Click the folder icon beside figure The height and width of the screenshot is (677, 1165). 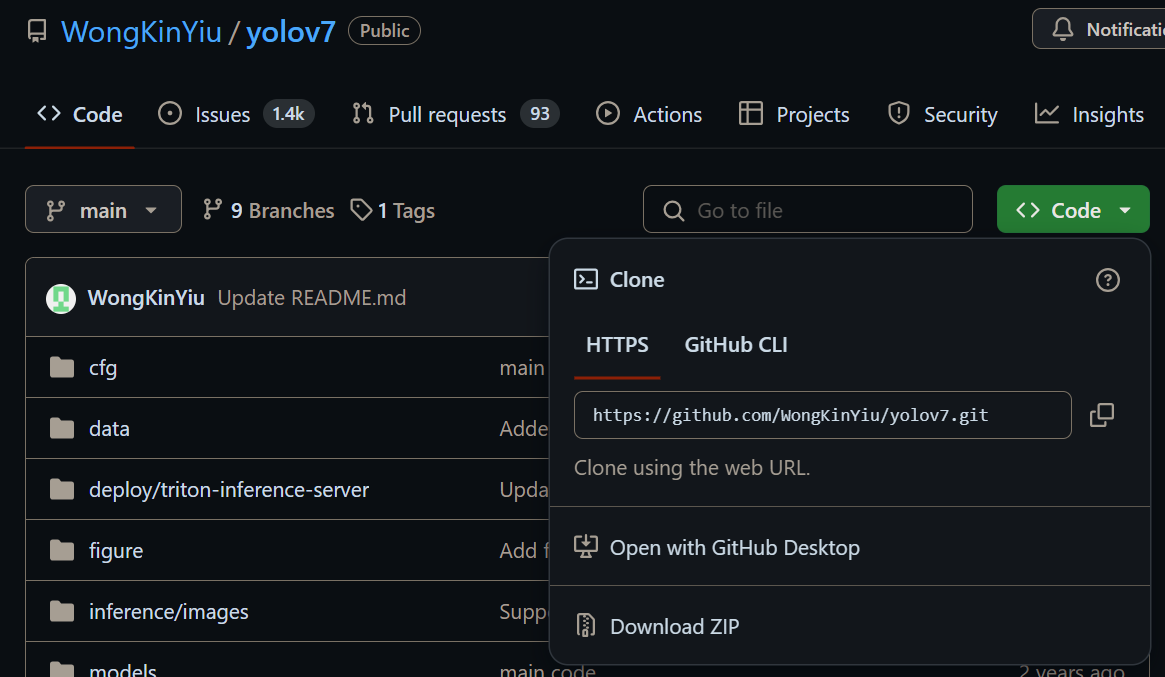[62, 550]
